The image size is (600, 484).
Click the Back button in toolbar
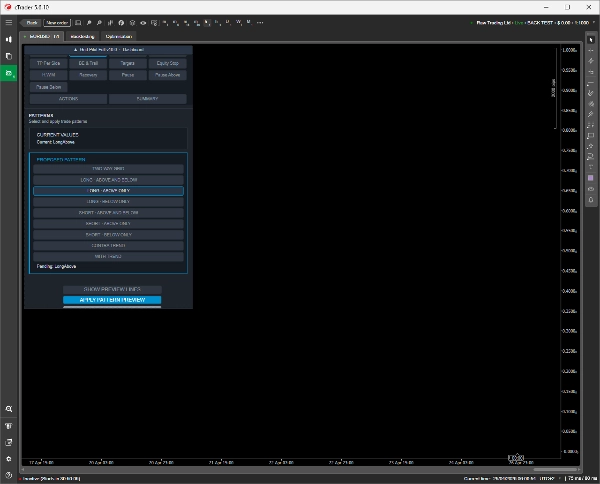31,23
